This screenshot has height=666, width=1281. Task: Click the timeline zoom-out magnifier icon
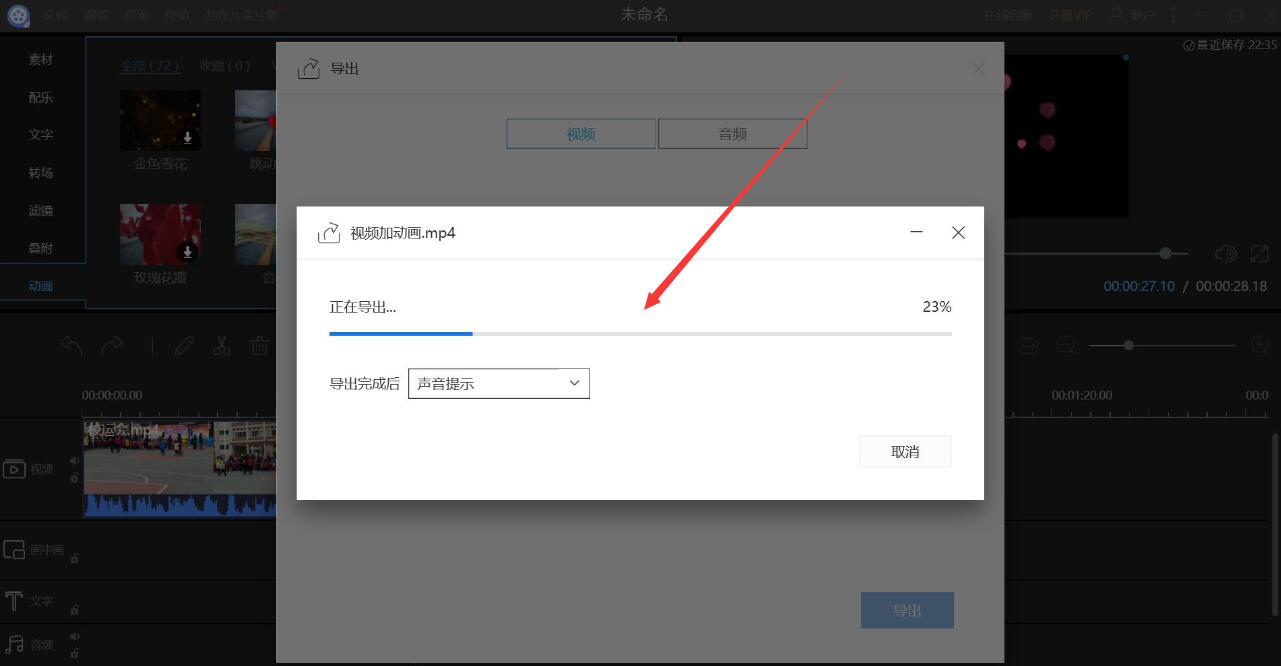[1066, 345]
